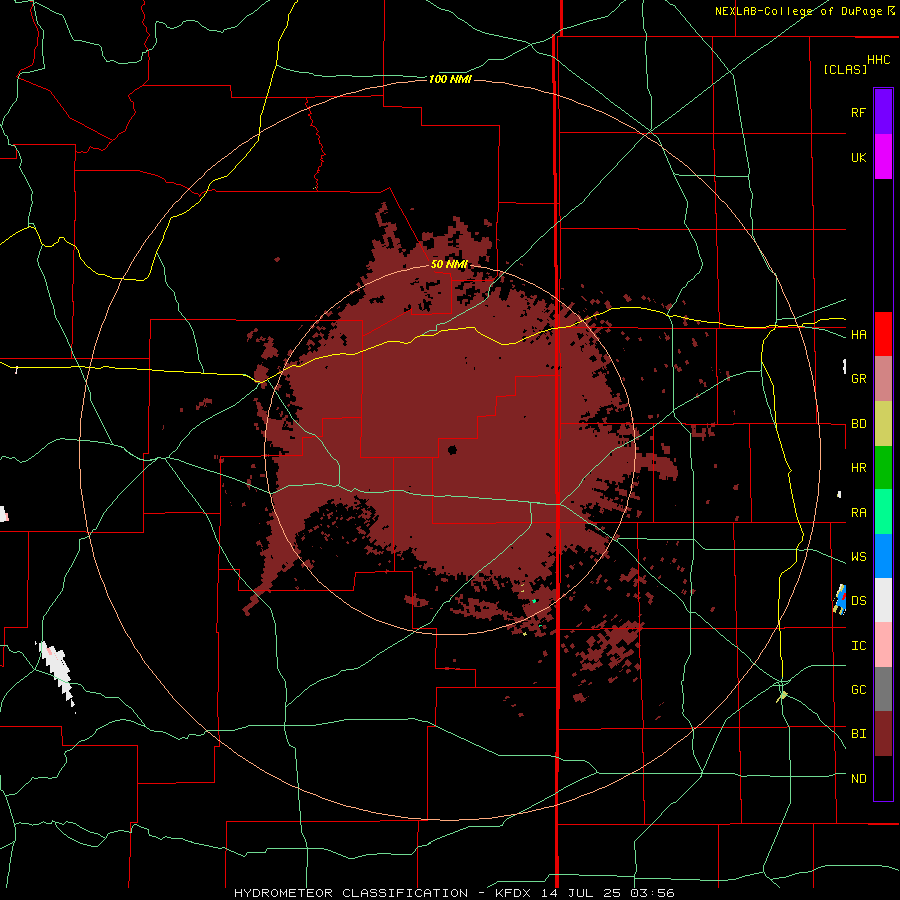The image size is (900, 900).
Task: Click the WS legend label
Action: point(859,557)
